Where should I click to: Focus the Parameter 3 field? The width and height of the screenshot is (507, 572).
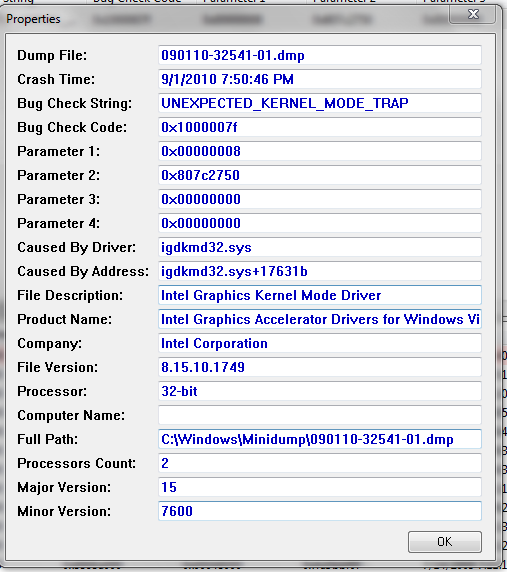(320, 199)
